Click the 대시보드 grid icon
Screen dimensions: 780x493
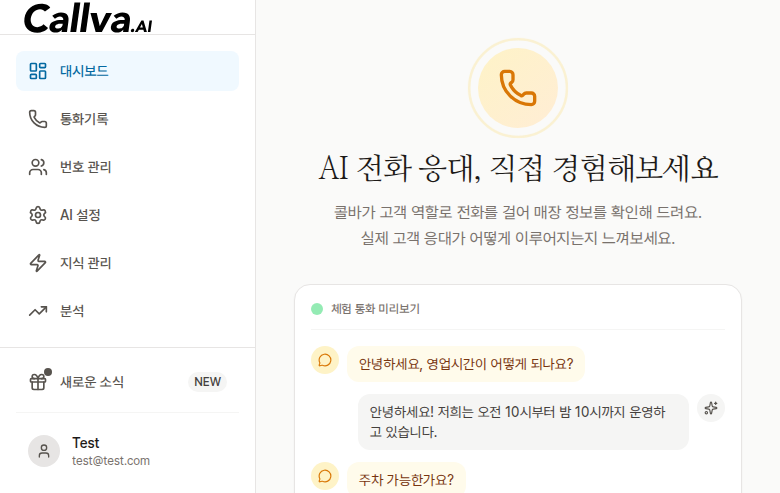point(38,71)
